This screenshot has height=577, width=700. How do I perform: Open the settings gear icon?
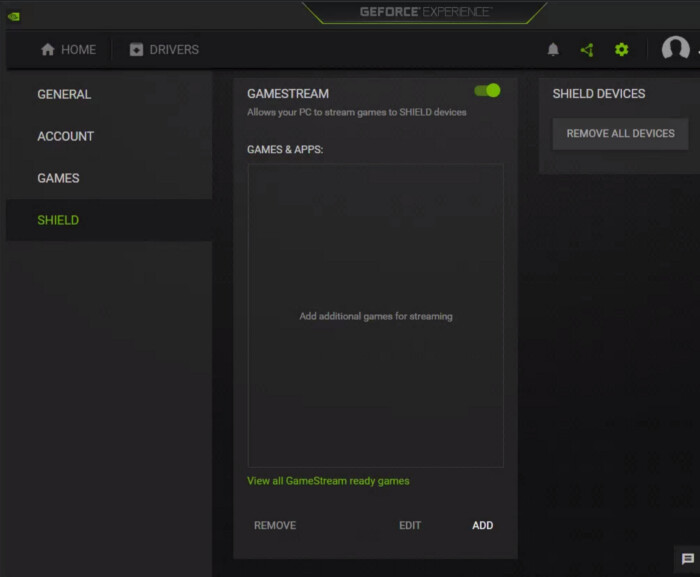click(x=621, y=50)
